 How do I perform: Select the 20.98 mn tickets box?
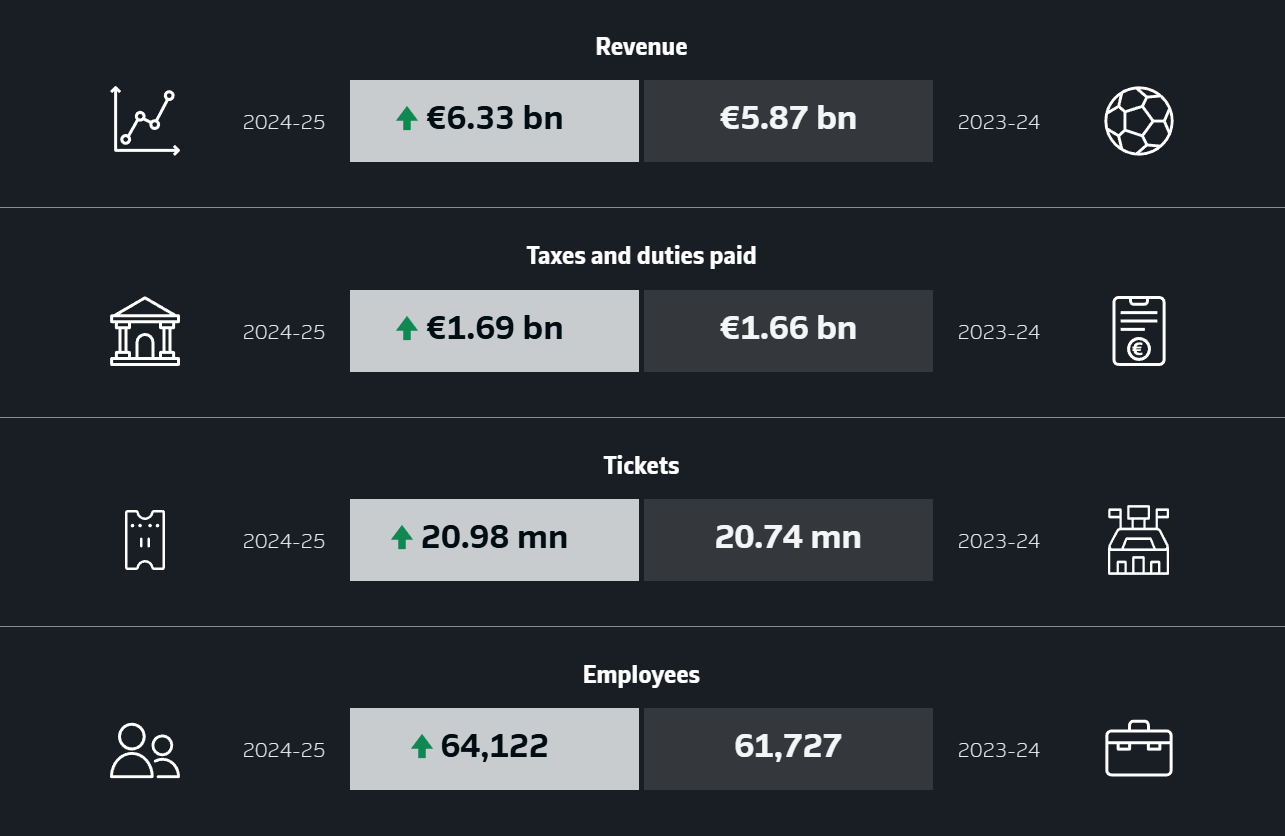(494, 540)
